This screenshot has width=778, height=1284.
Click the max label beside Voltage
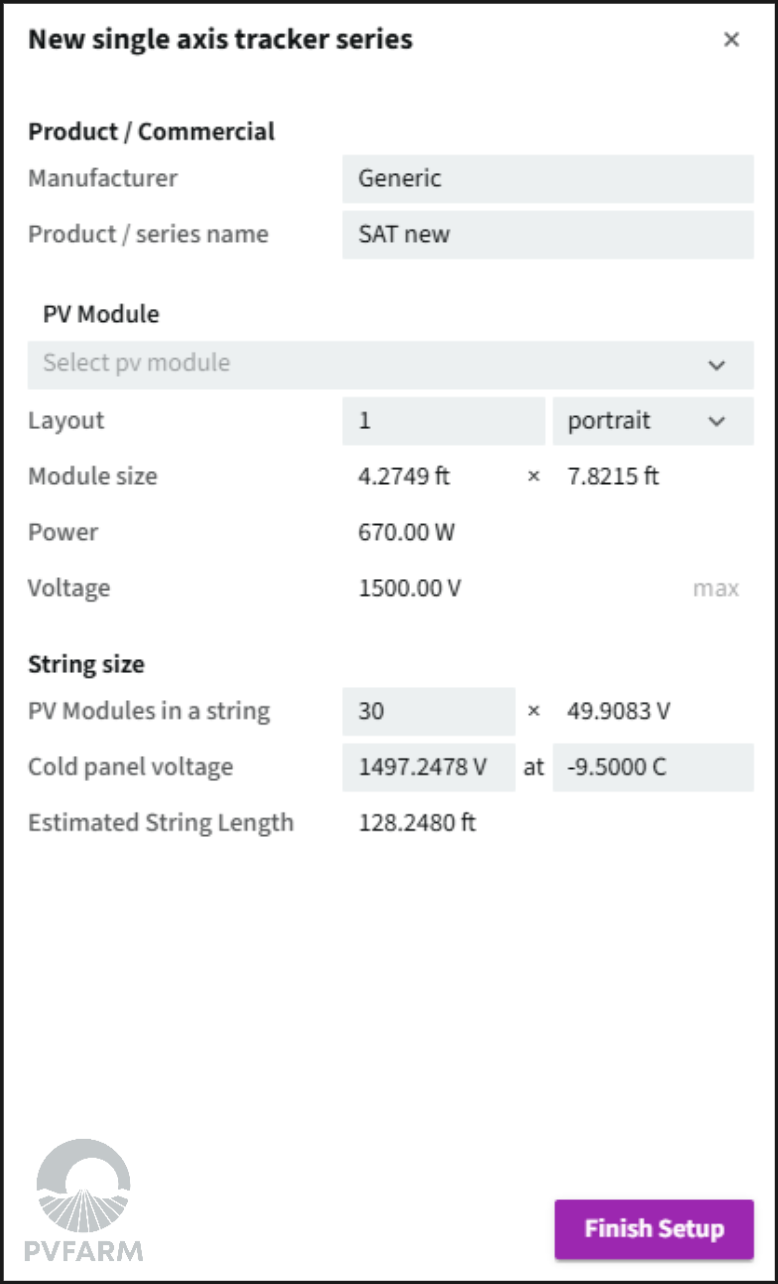pyautogui.click(x=716, y=588)
